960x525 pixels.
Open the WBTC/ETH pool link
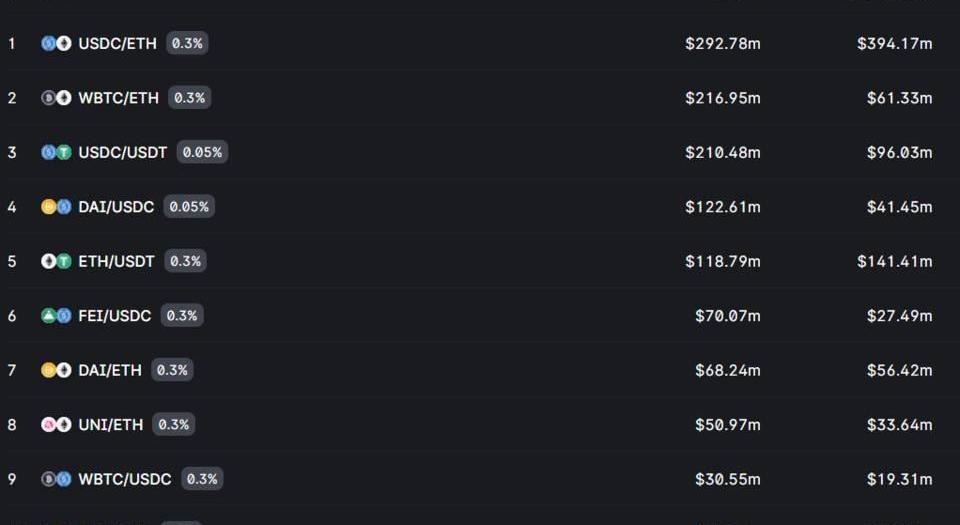(x=118, y=98)
